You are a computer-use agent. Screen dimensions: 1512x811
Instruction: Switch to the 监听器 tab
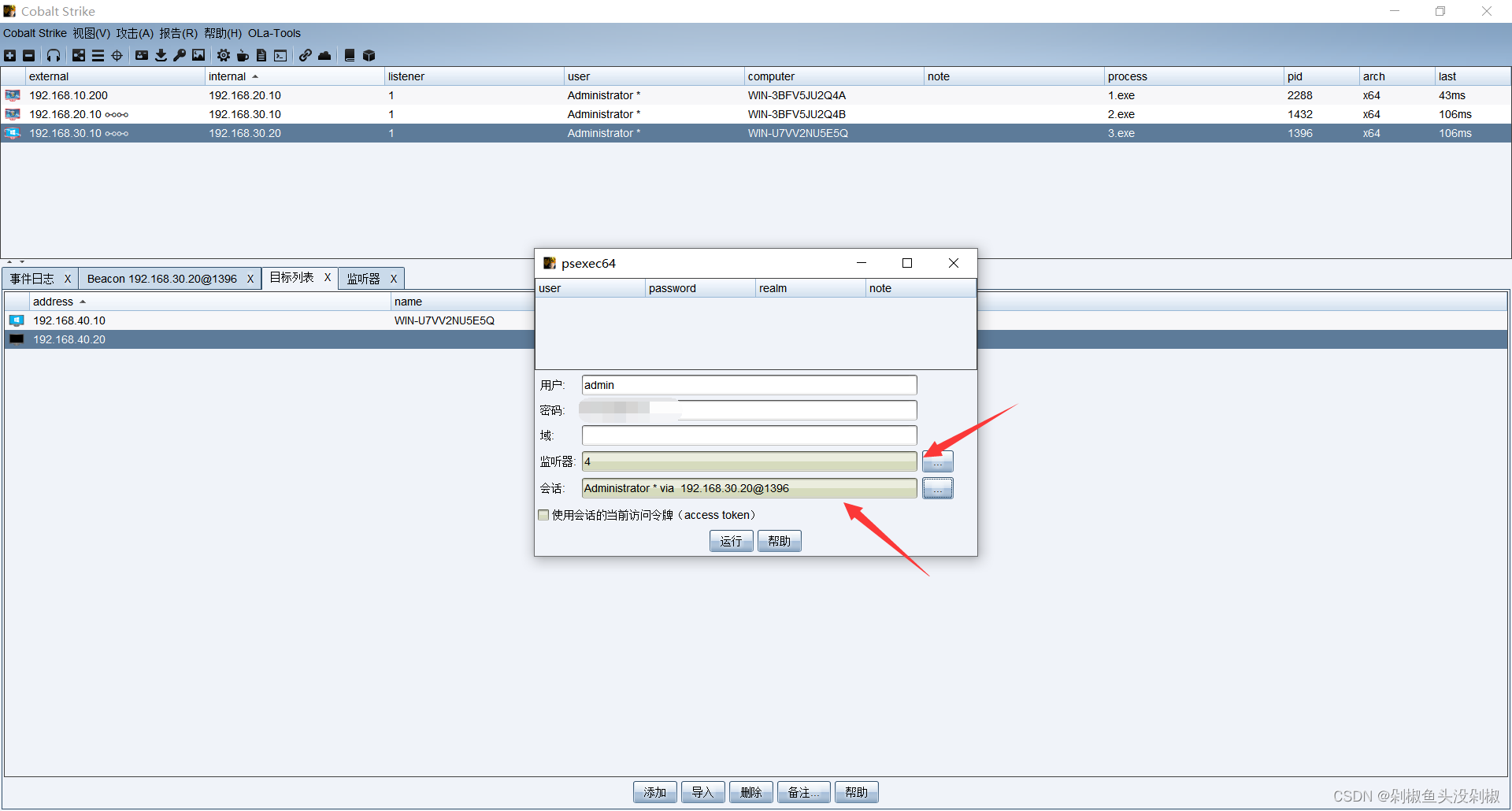pos(363,279)
